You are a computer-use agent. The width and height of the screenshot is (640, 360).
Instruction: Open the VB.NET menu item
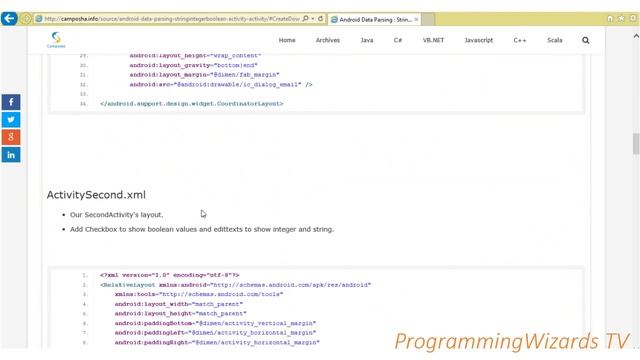433,40
